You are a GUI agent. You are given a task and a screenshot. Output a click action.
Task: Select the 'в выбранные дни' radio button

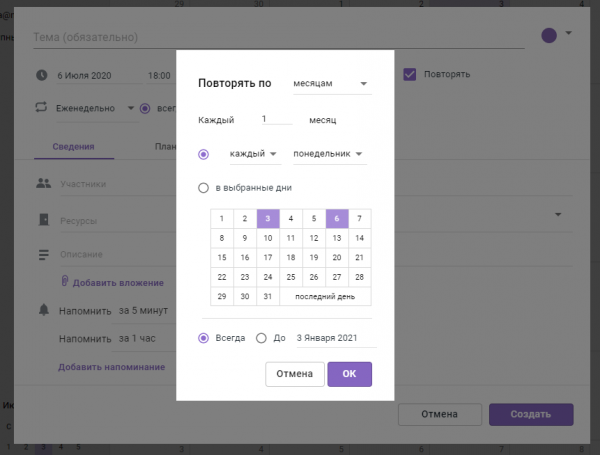(204, 187)
